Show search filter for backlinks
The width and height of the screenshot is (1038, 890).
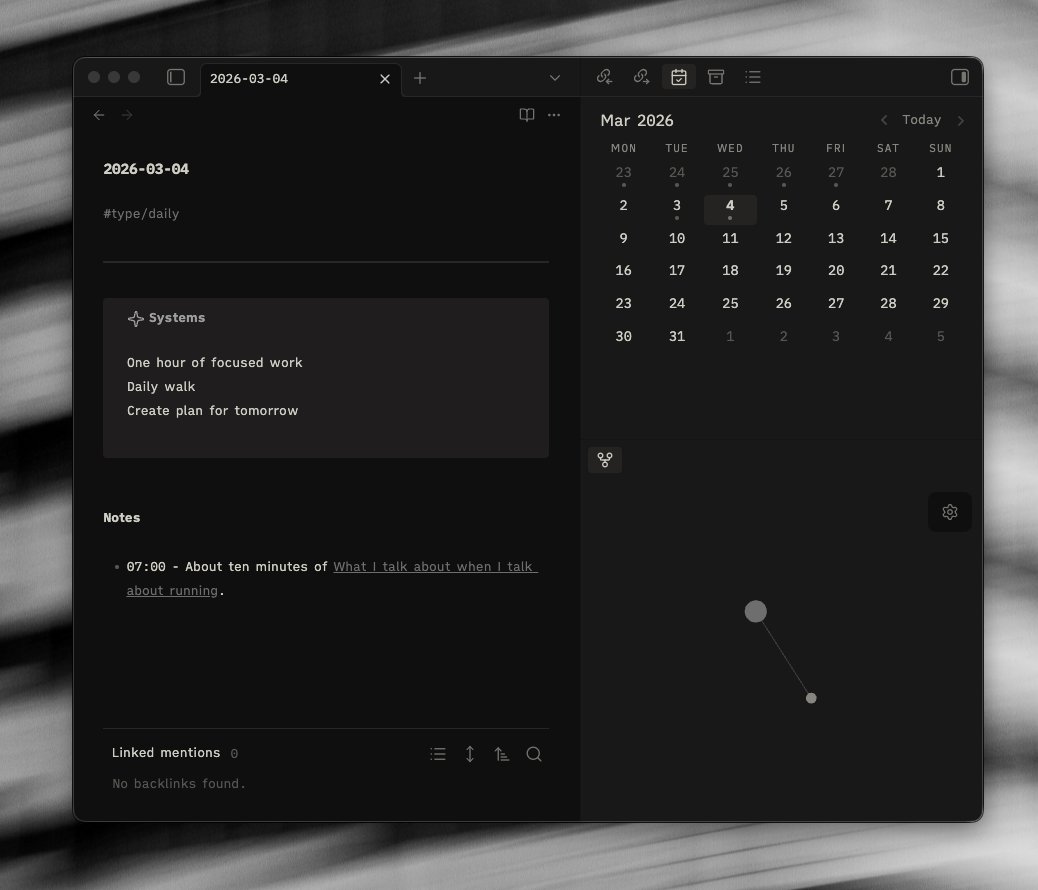click(x=534, y=754)
